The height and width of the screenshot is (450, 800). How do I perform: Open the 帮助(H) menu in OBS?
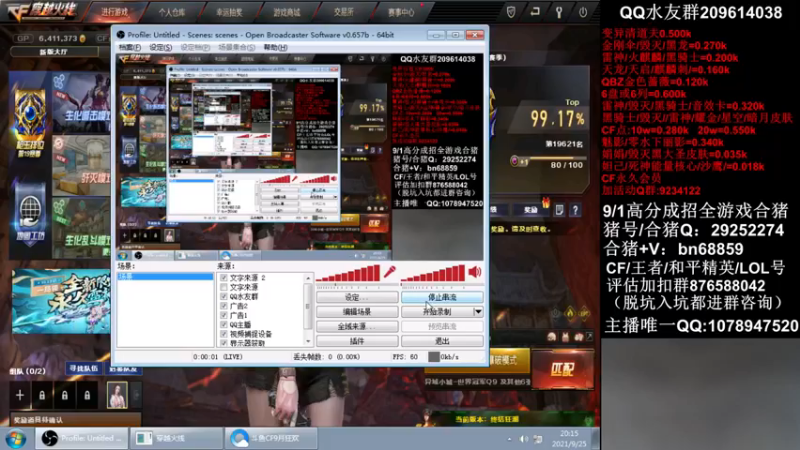point(276,47)
